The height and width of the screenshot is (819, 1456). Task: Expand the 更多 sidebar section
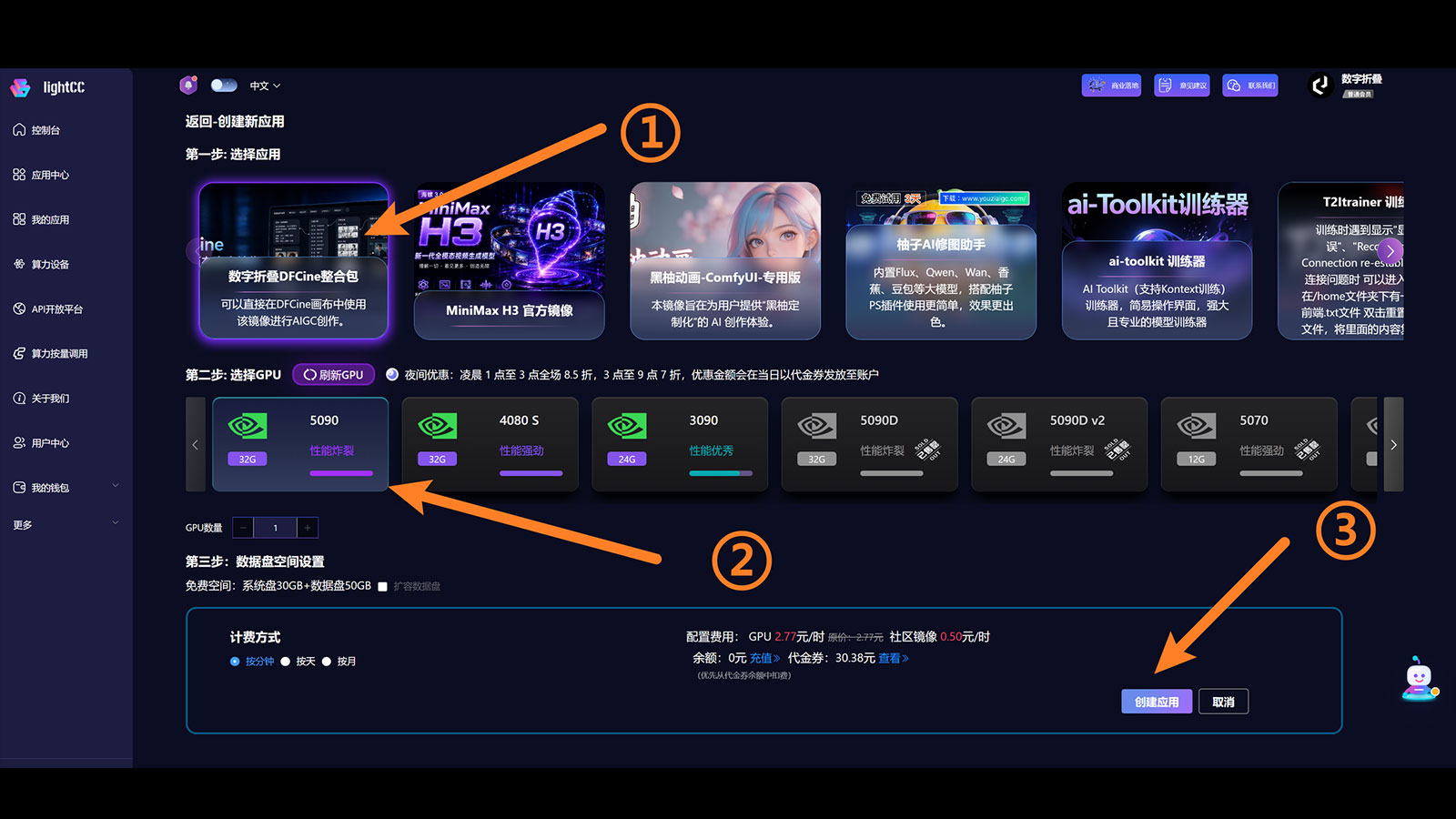click(x=66, y=524)
